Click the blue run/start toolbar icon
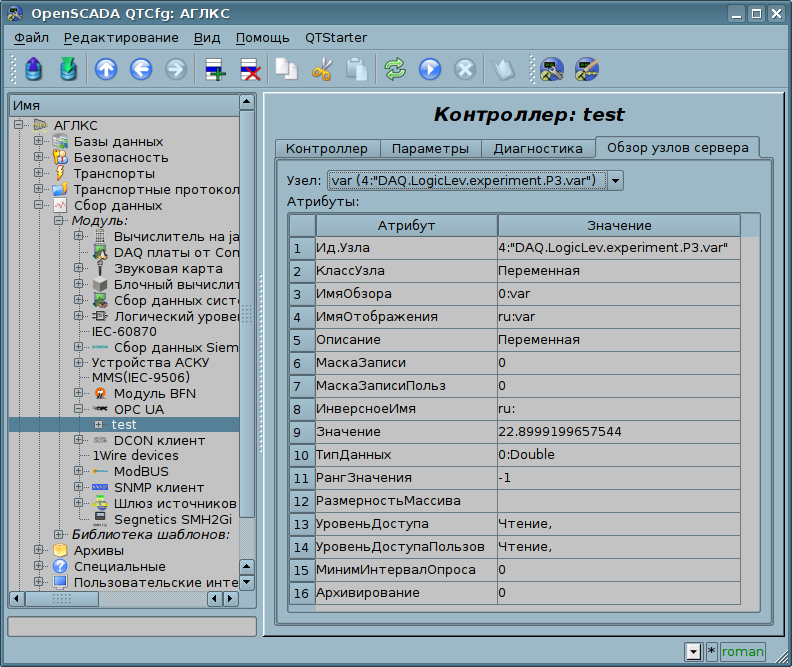Screen dimensions: 792x667 pyautogui.click(x=429, y=69)
